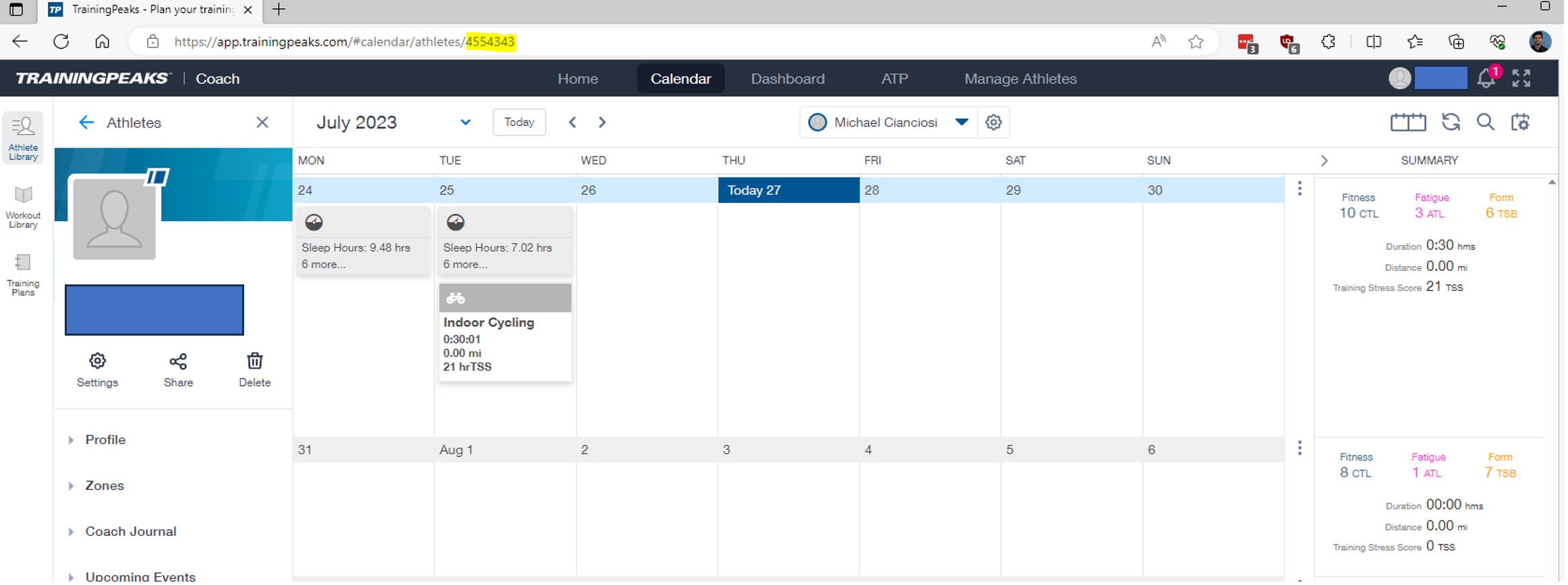Close the TrainingPeaks browser tab
The image size is (1568, 585).
(x=248, y=9)
